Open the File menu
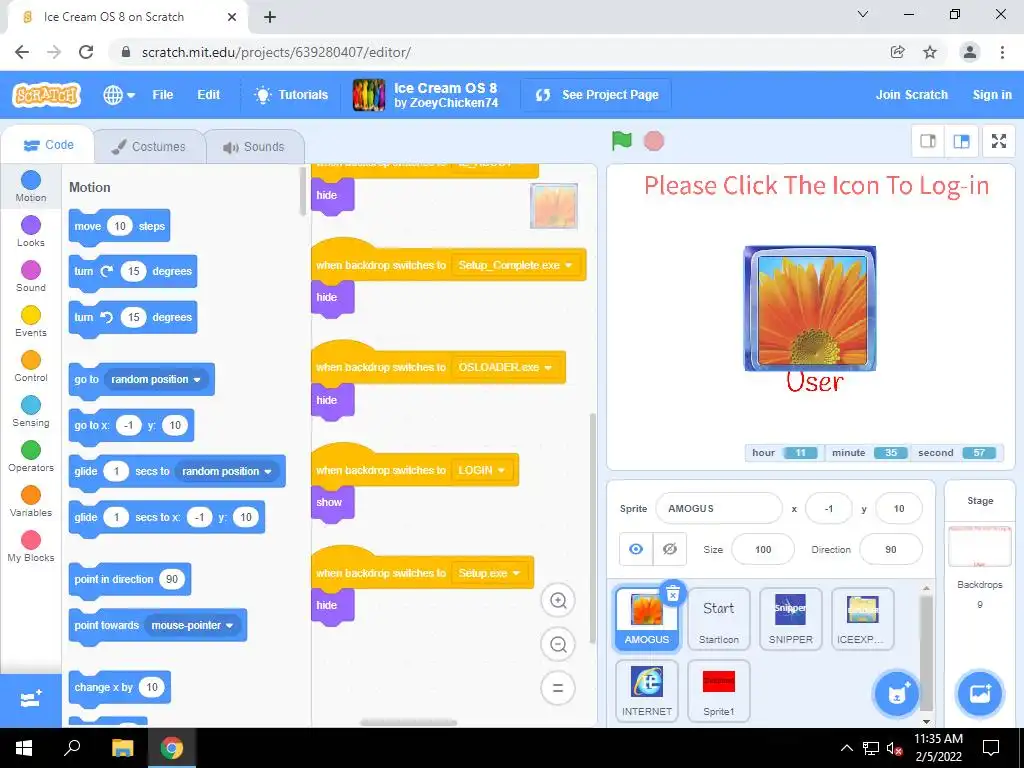Screen dimensions: 1024x768 pos(163,95)
